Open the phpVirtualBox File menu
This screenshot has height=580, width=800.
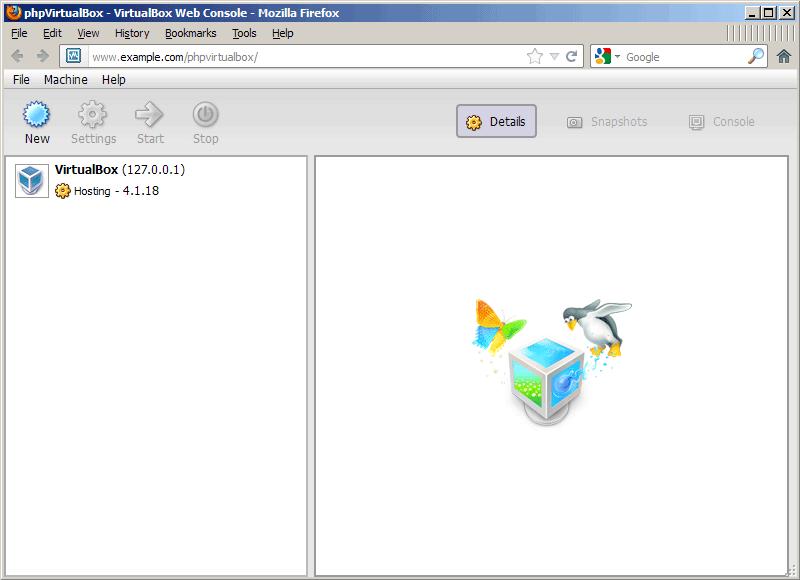click(x=21, y=80)
